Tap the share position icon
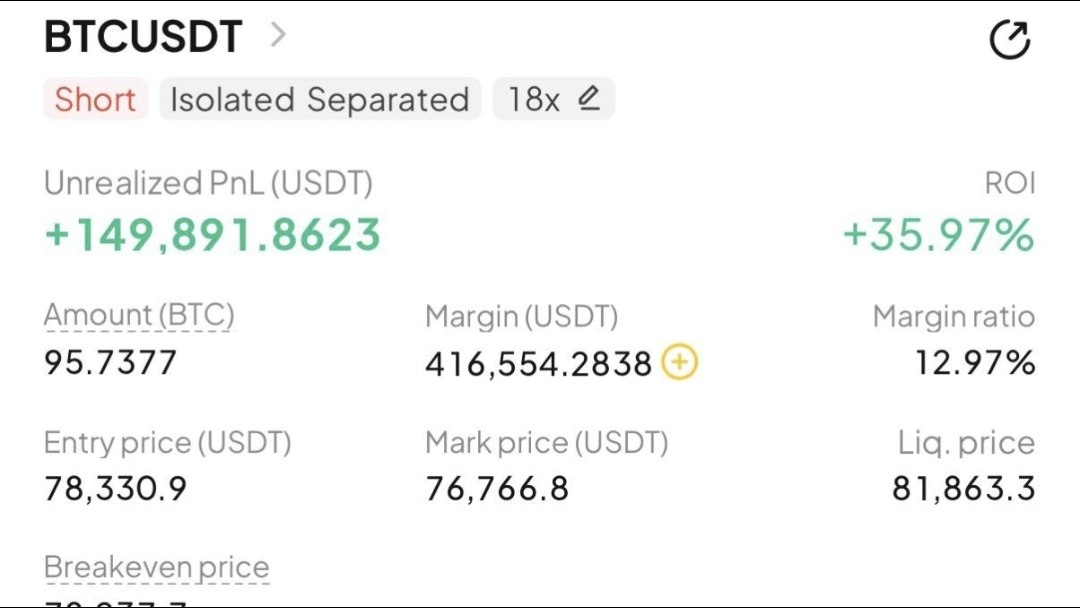Viewport: 1080px width, 608px height. [x=1010, y=39]
